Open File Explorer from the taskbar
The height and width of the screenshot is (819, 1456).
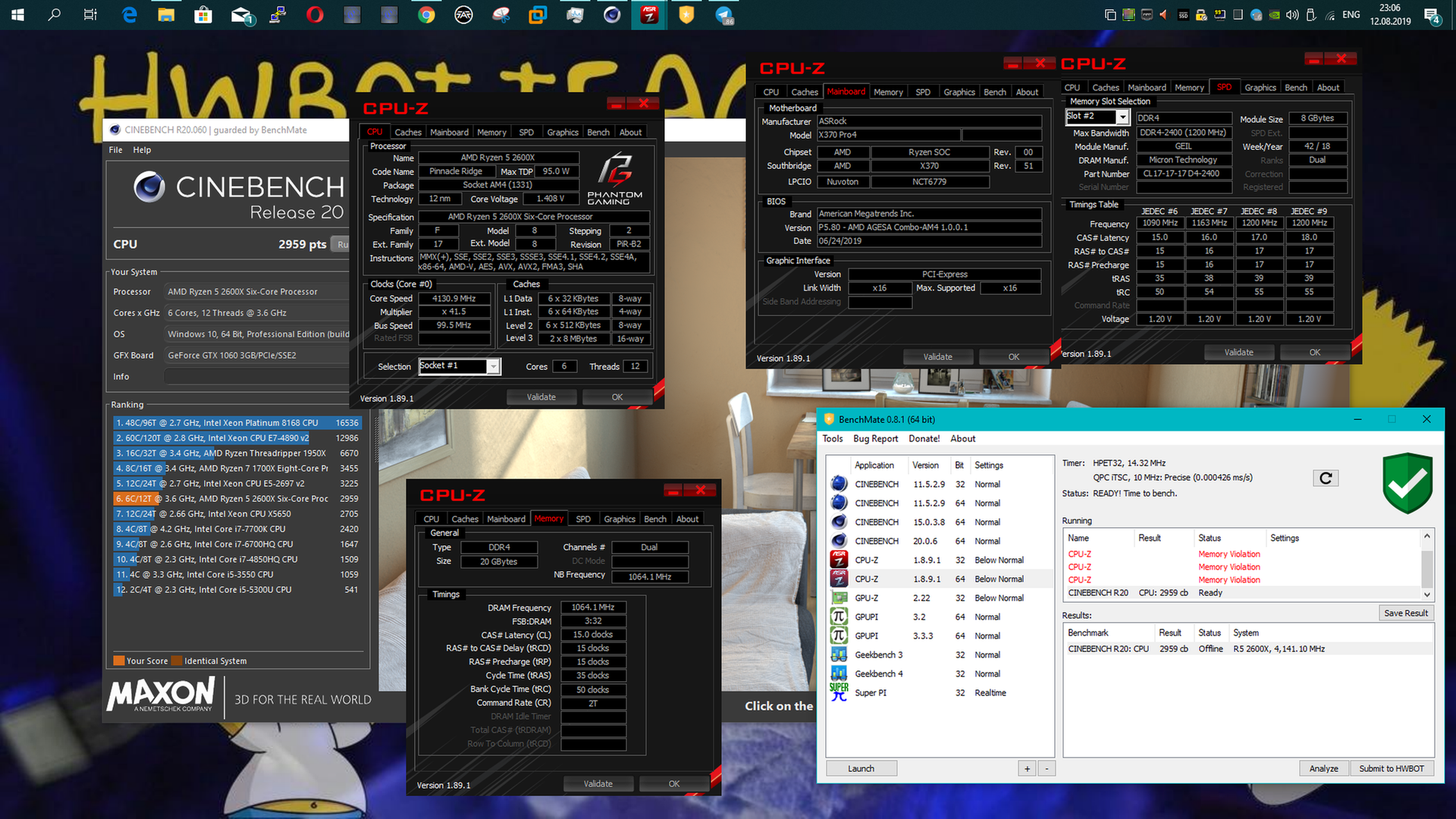pos(166,14)
